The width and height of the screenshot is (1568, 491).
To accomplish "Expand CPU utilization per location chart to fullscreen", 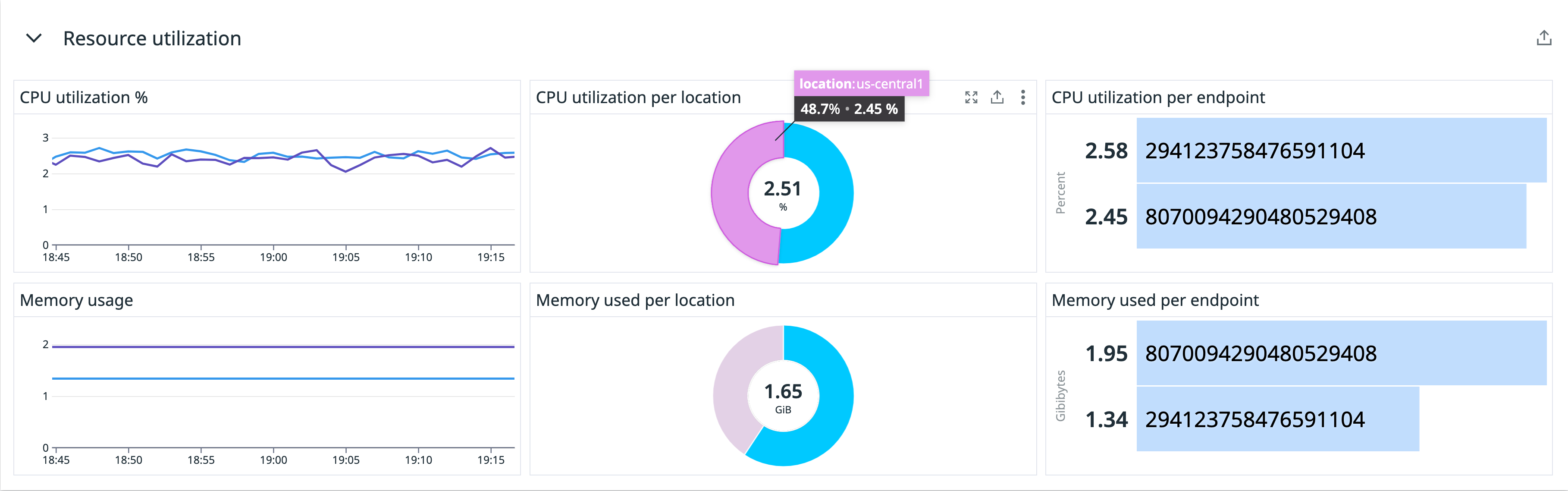I will [x=972, y=97].
